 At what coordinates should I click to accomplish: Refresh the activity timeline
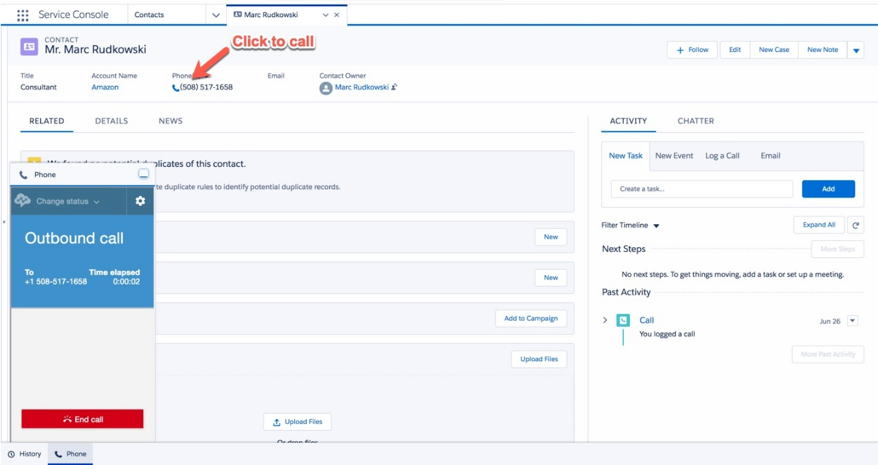pos(855,225)
